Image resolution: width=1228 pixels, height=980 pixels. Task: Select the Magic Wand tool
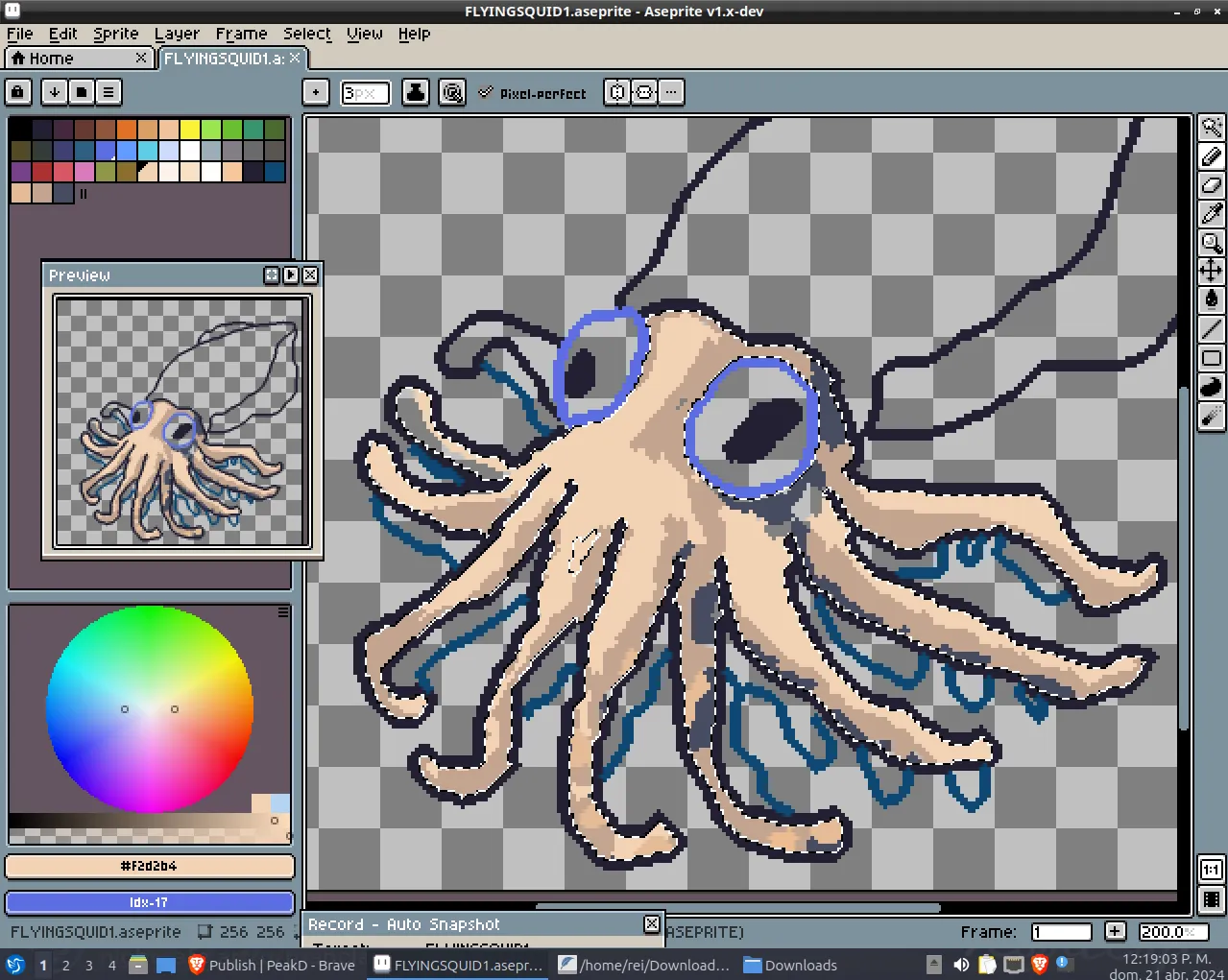point(1212,127)
